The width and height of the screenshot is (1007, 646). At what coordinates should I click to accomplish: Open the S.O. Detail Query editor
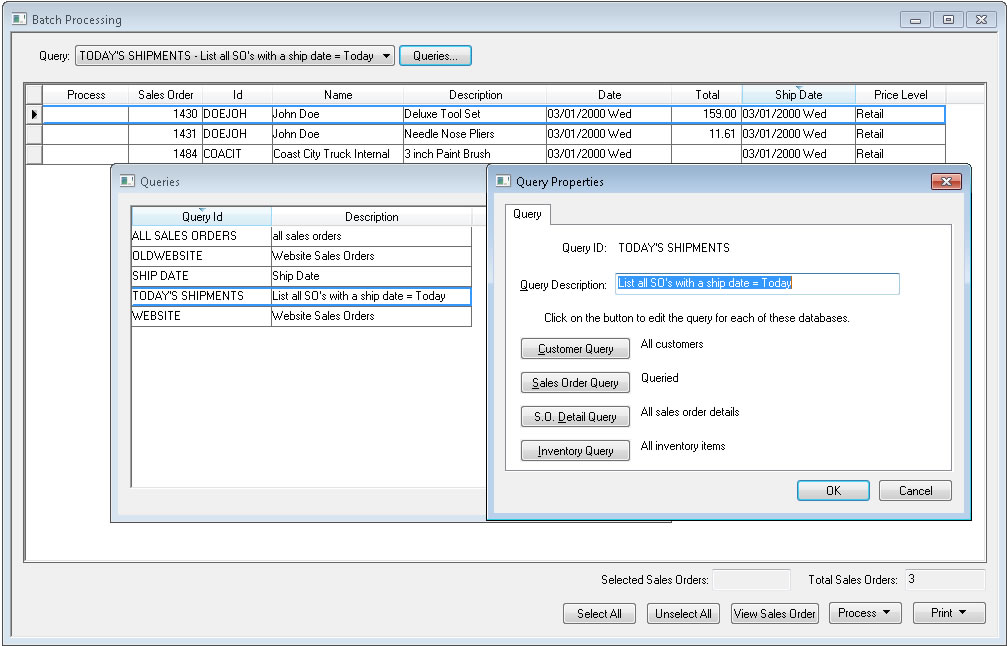(x=574, y=416)
